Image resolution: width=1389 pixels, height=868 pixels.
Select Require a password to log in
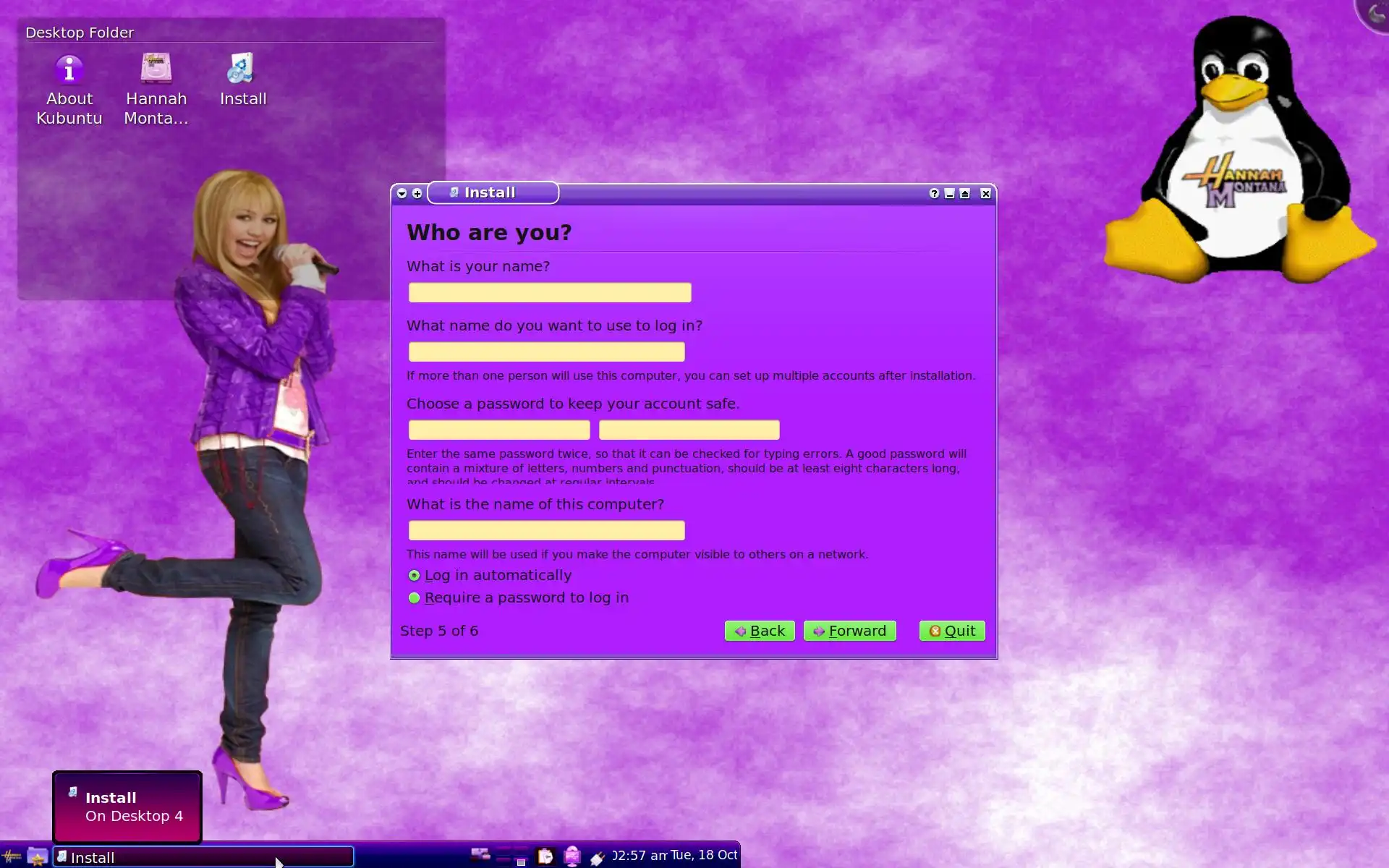(415, 598)
